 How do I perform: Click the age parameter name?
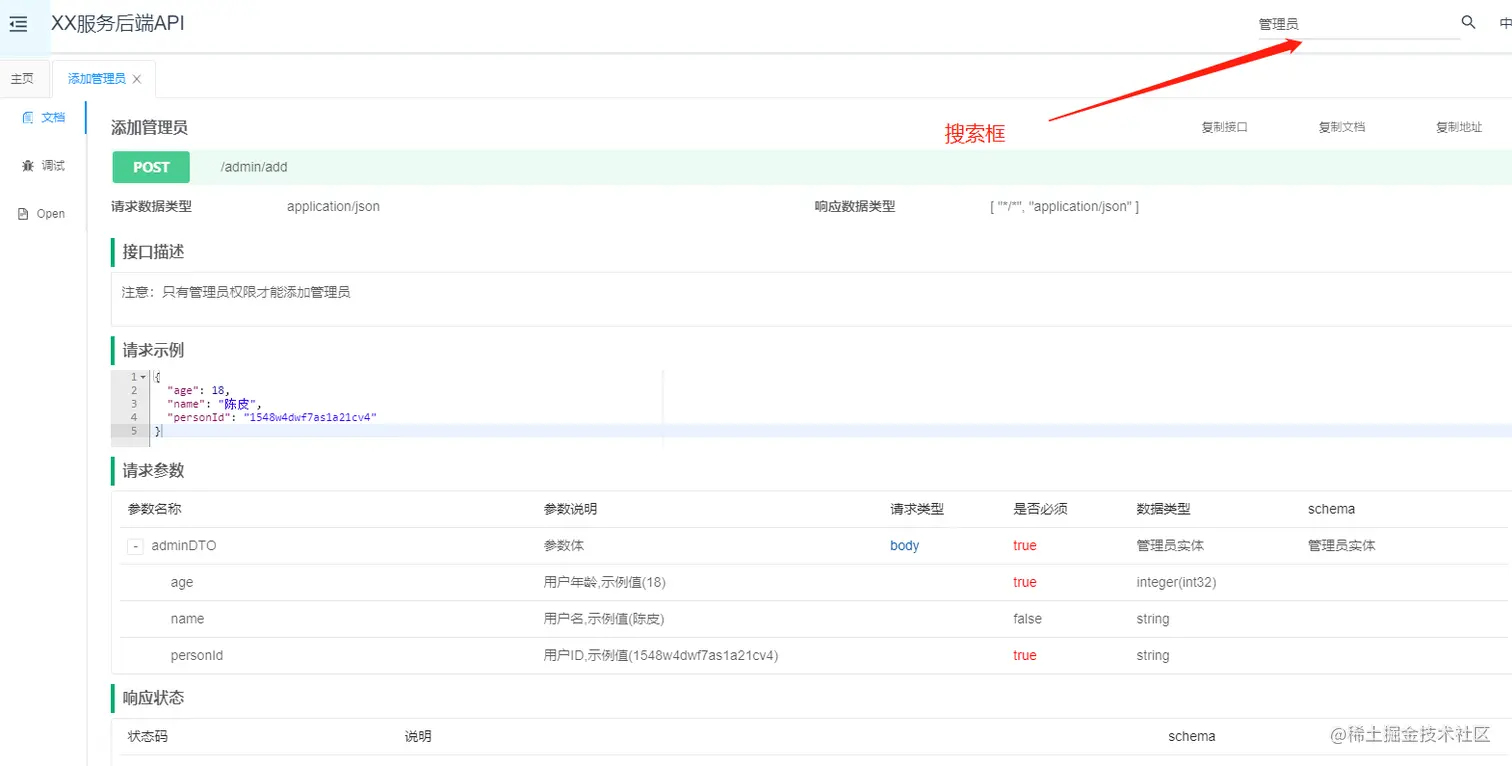coord(182,582)
